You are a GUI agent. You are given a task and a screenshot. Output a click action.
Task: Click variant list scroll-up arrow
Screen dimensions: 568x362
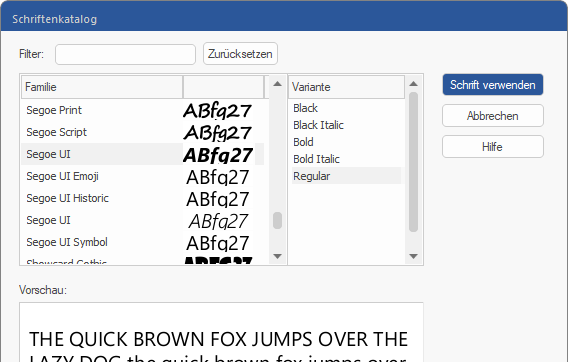pos(413,84)
